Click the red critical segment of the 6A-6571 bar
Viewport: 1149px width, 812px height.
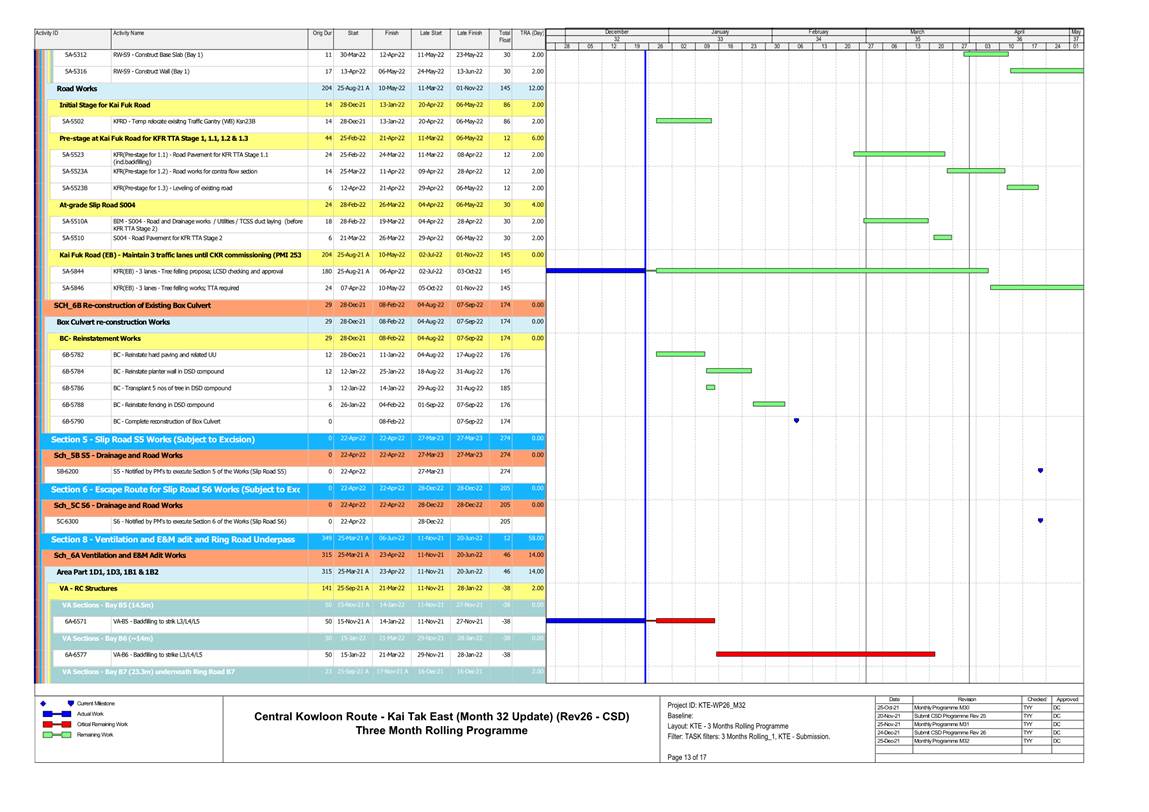685,620
